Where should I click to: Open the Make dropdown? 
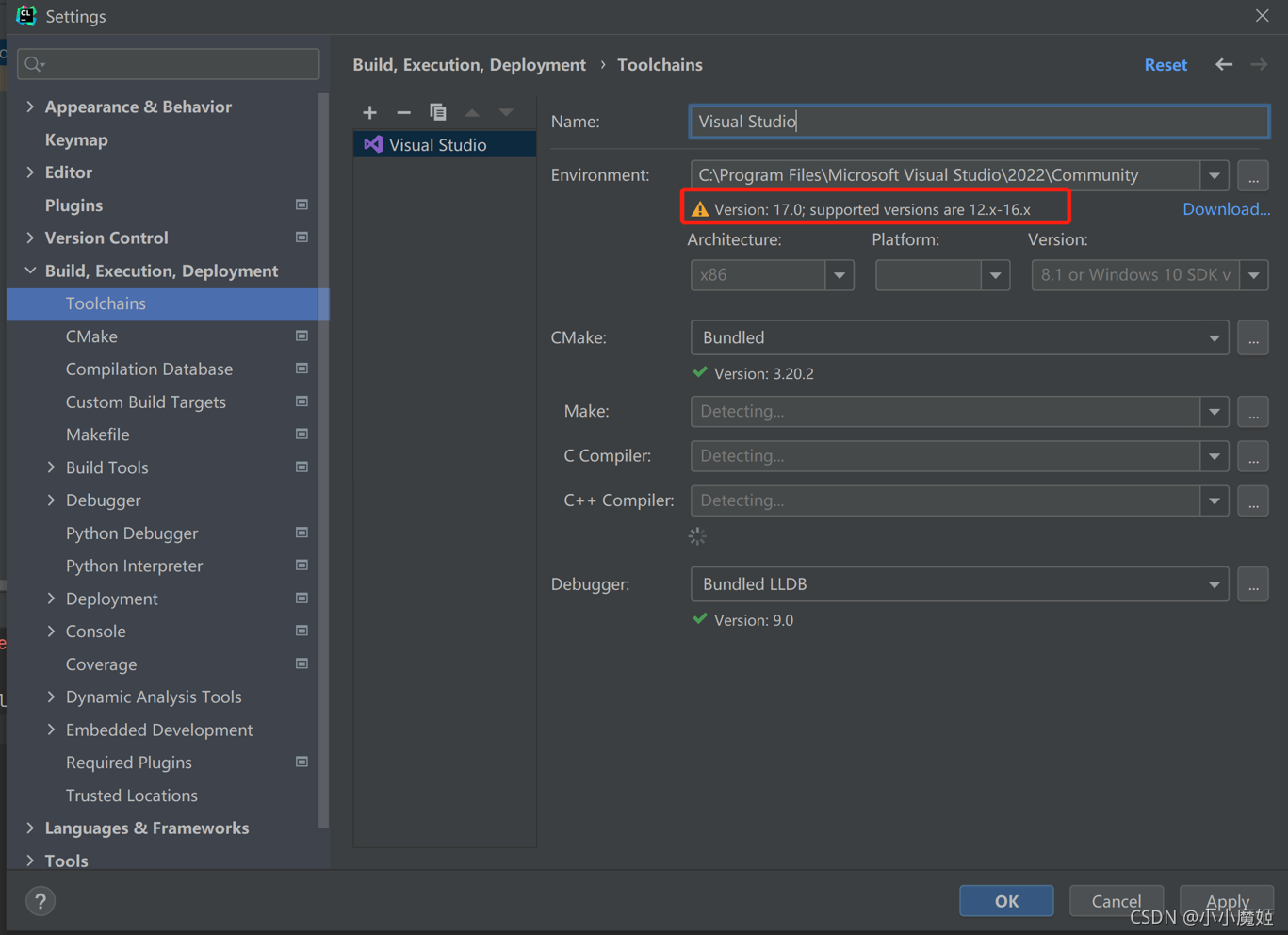point(1215,412)
